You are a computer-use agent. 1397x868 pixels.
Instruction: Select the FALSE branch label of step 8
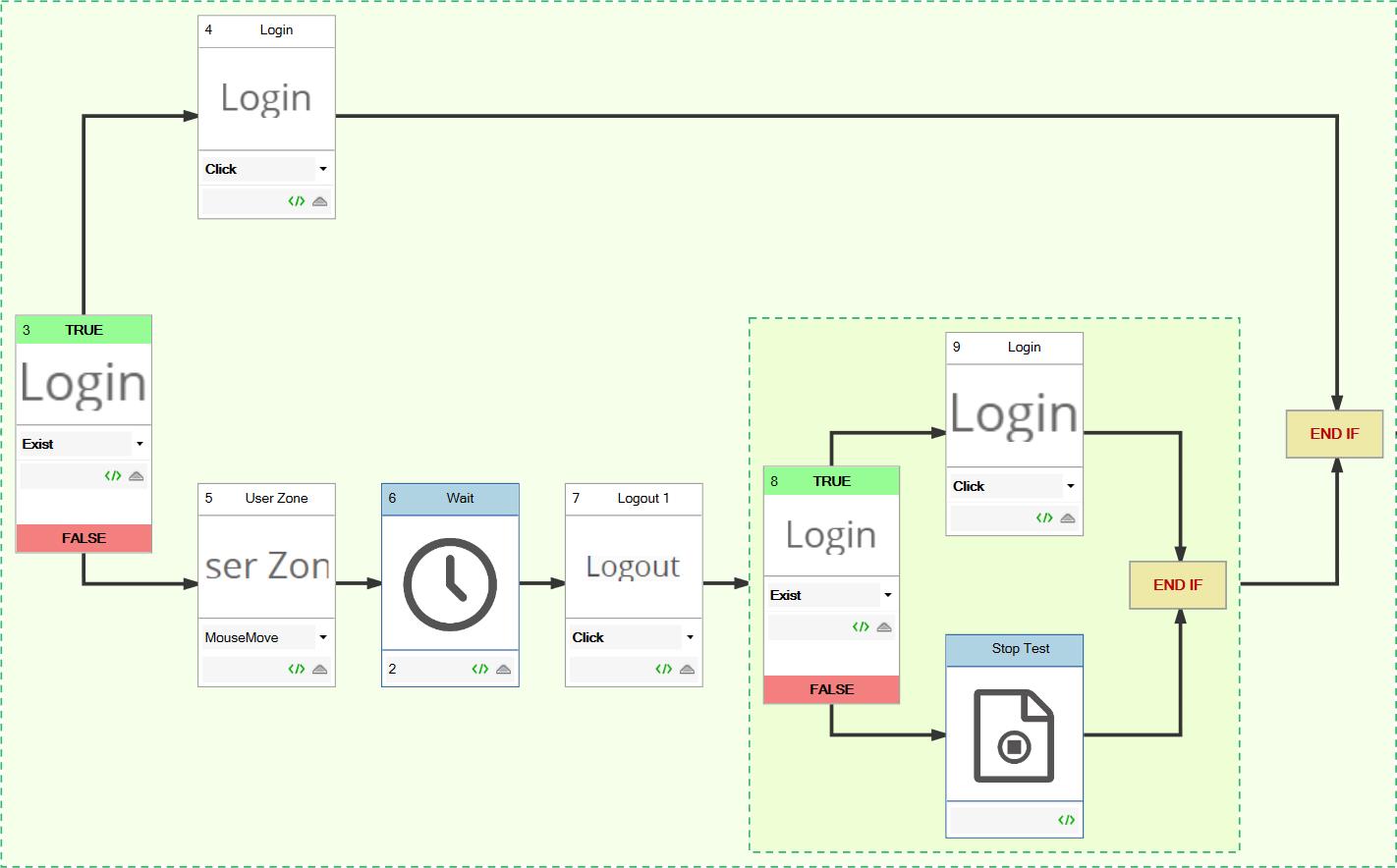pos(831,689)
